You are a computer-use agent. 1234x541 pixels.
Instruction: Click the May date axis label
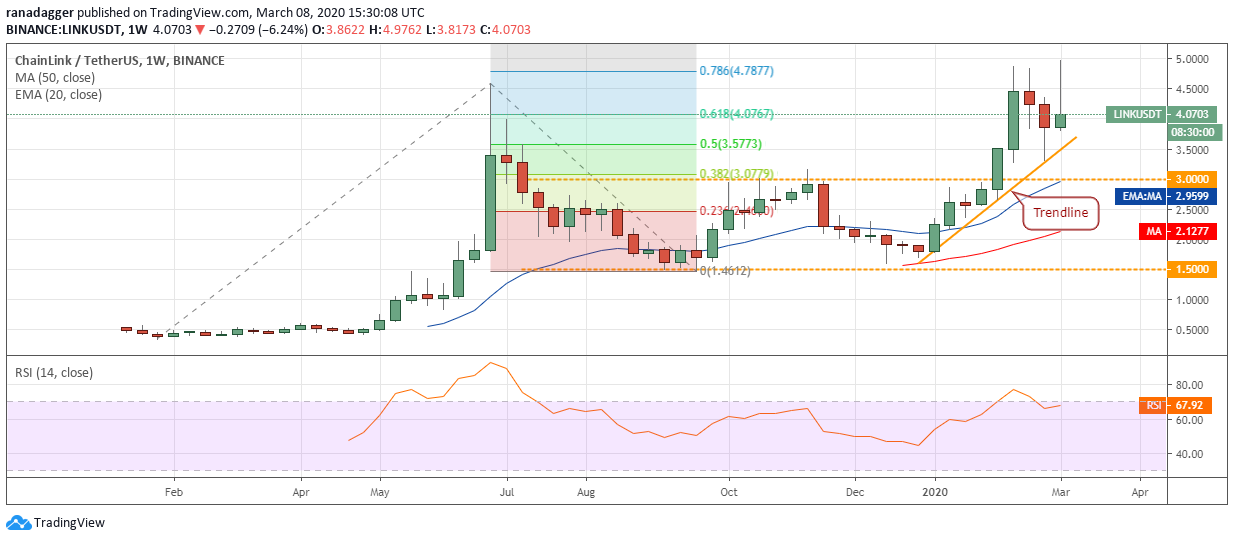(x=379, y=492)
